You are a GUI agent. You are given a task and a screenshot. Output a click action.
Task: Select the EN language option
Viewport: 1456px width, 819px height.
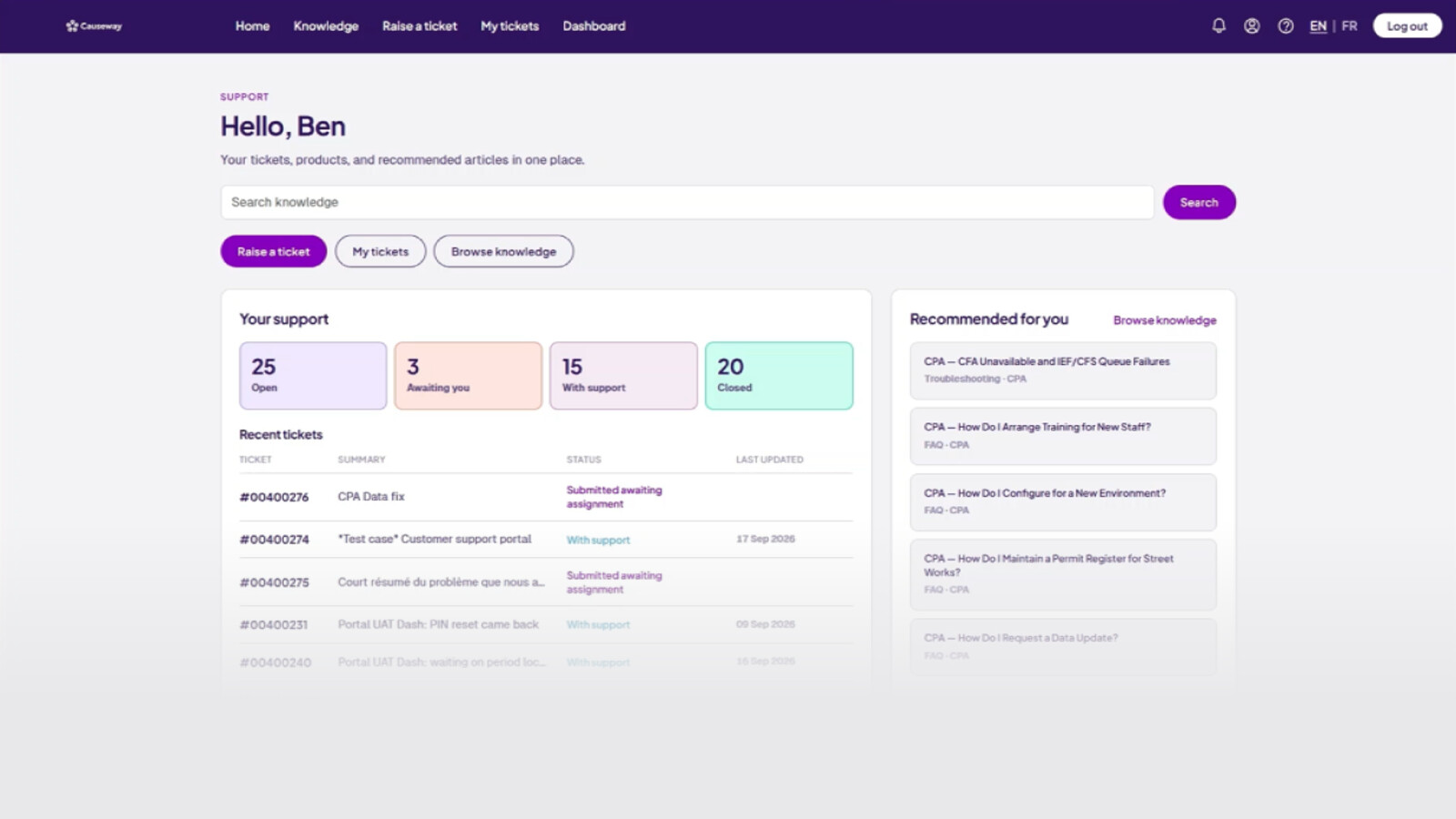[x=1318, y=25]
